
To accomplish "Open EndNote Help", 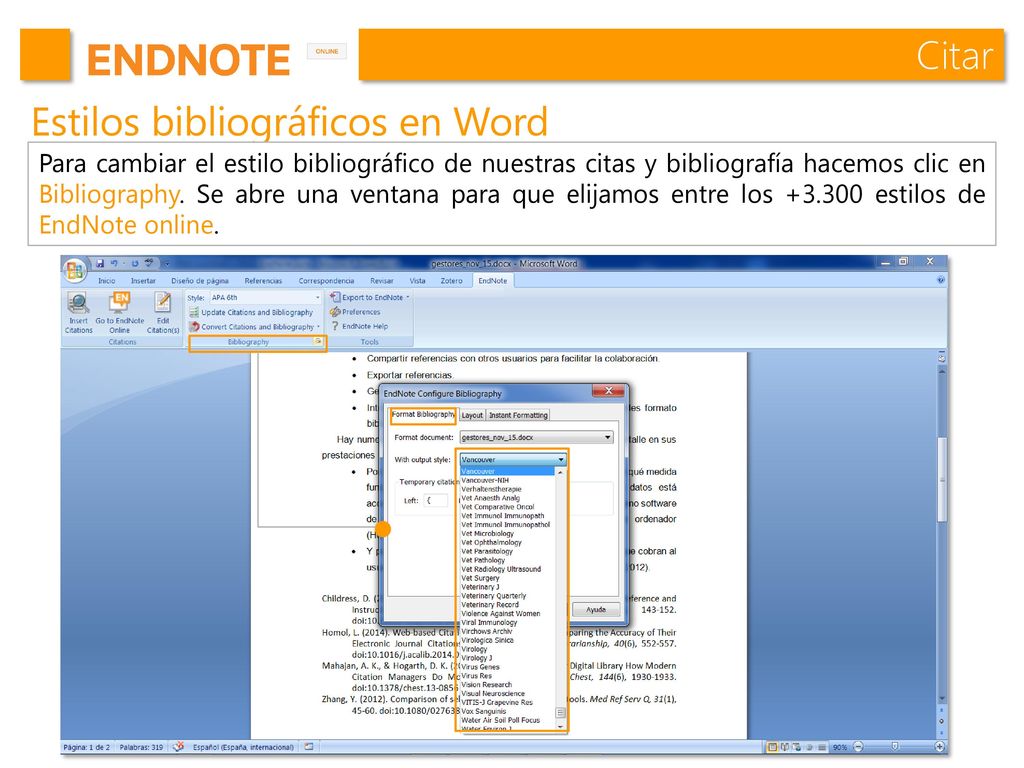I will [x=359, y=327].
